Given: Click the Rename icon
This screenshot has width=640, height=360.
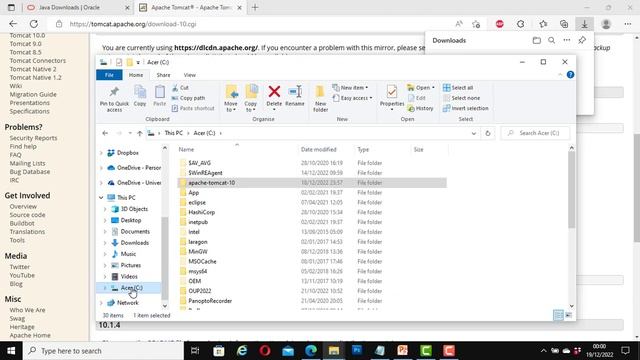Looking at the screenshot, I should [x=295, y=91].
